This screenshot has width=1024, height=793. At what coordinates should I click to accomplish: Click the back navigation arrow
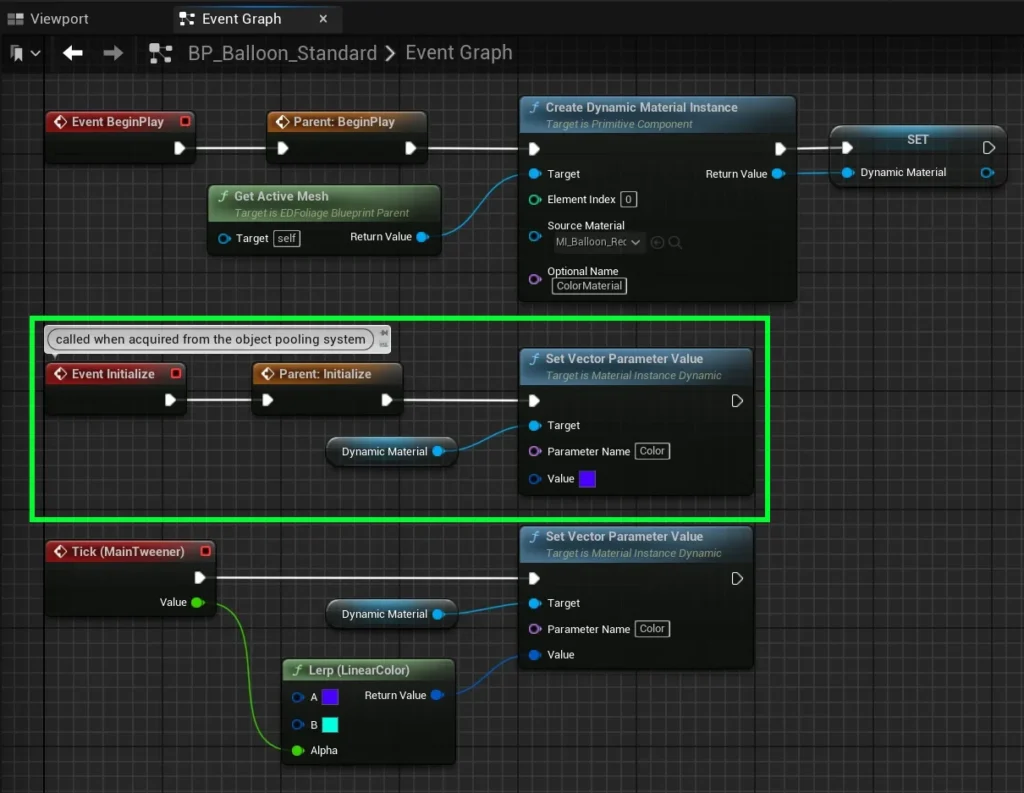click(x=72, y=53)
